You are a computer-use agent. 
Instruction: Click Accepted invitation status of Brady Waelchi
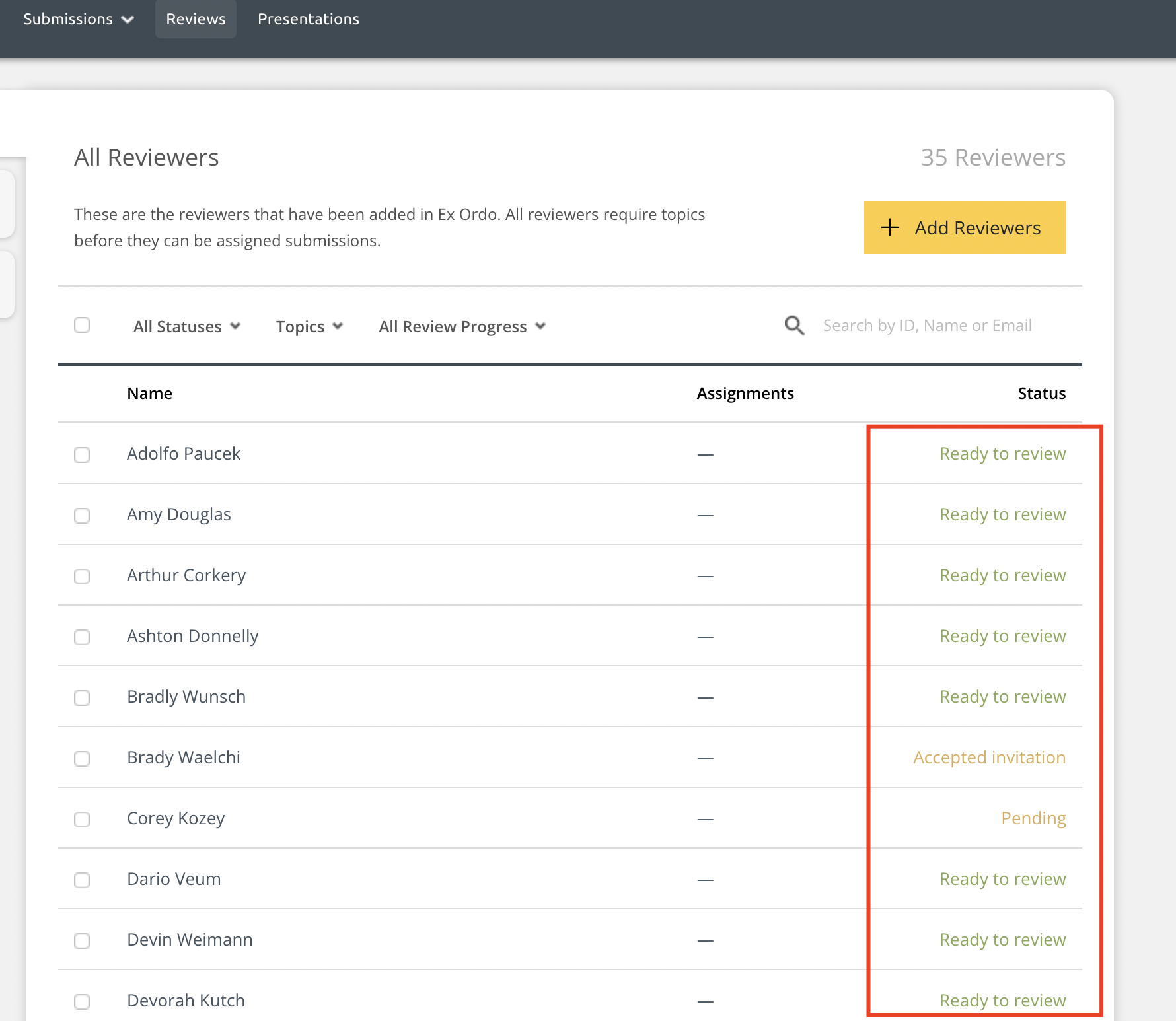(x=989, y=757)
